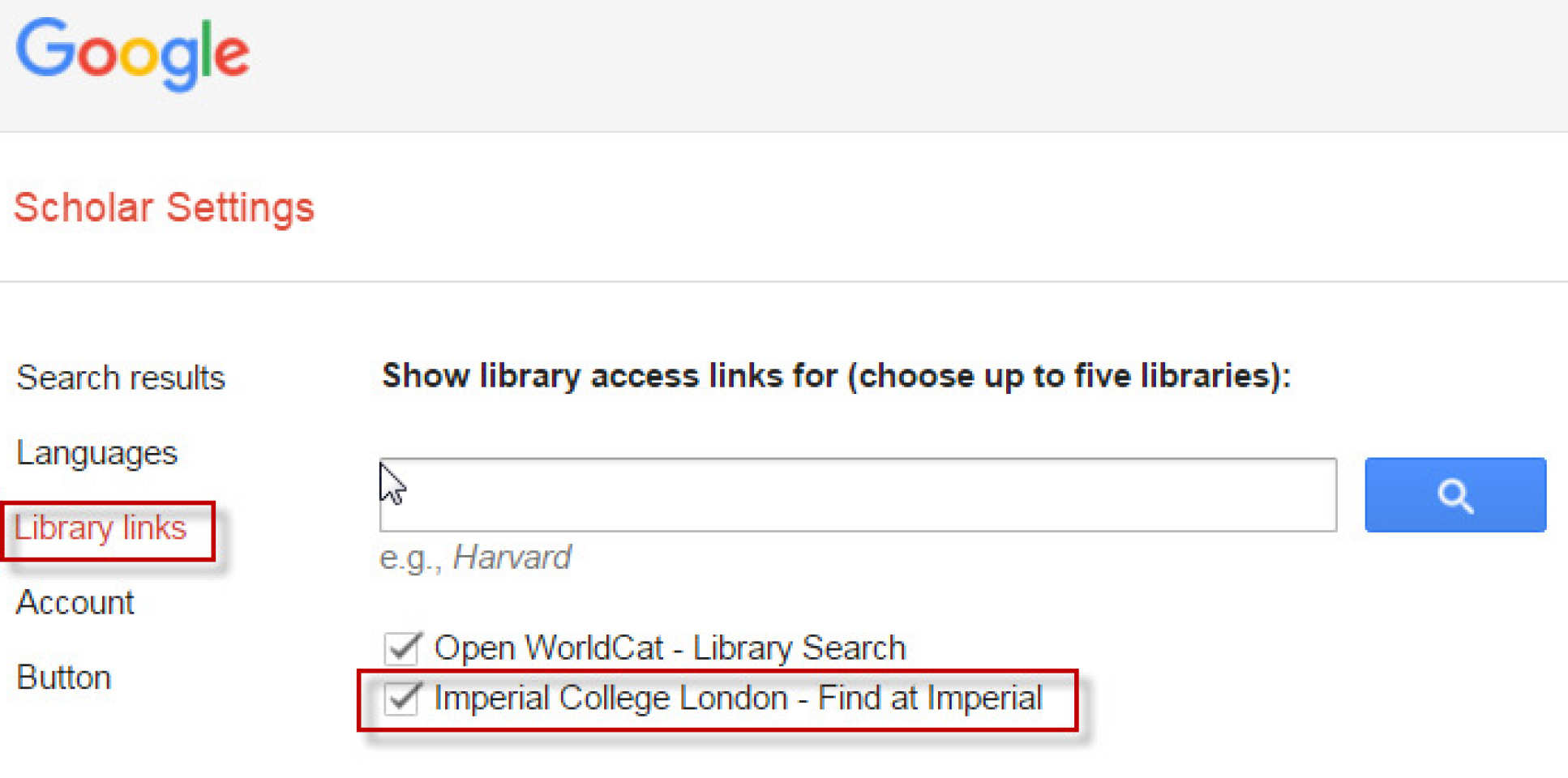Click the gray header bar beside Google logo
The image size is (1568, 778).
(892, 65)
